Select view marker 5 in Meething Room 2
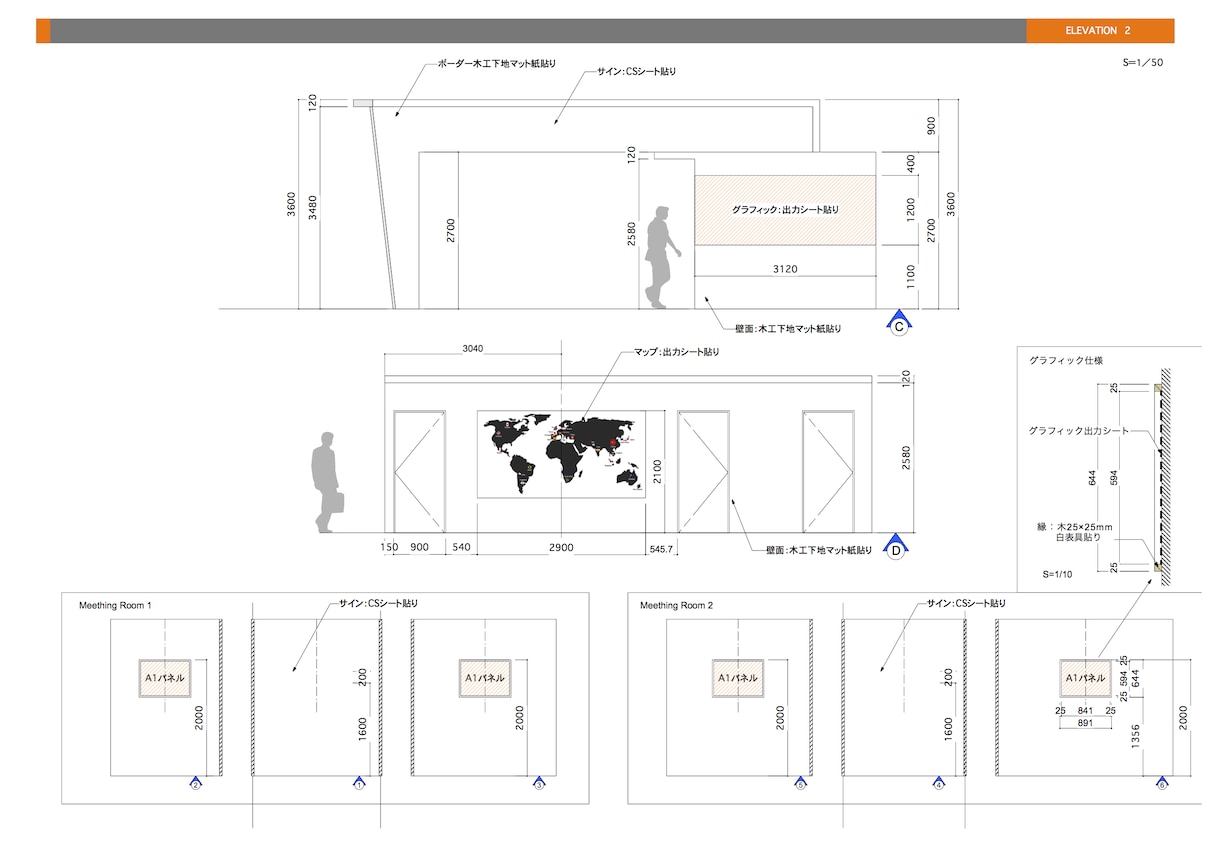 (x=800, y=785)
